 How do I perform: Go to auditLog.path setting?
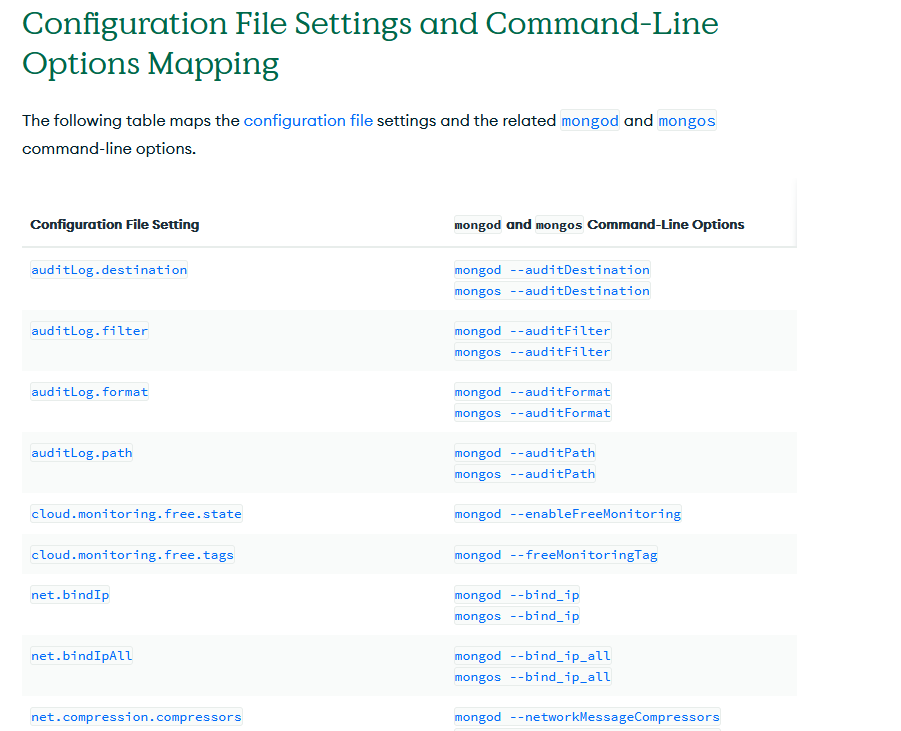[81, 453]
